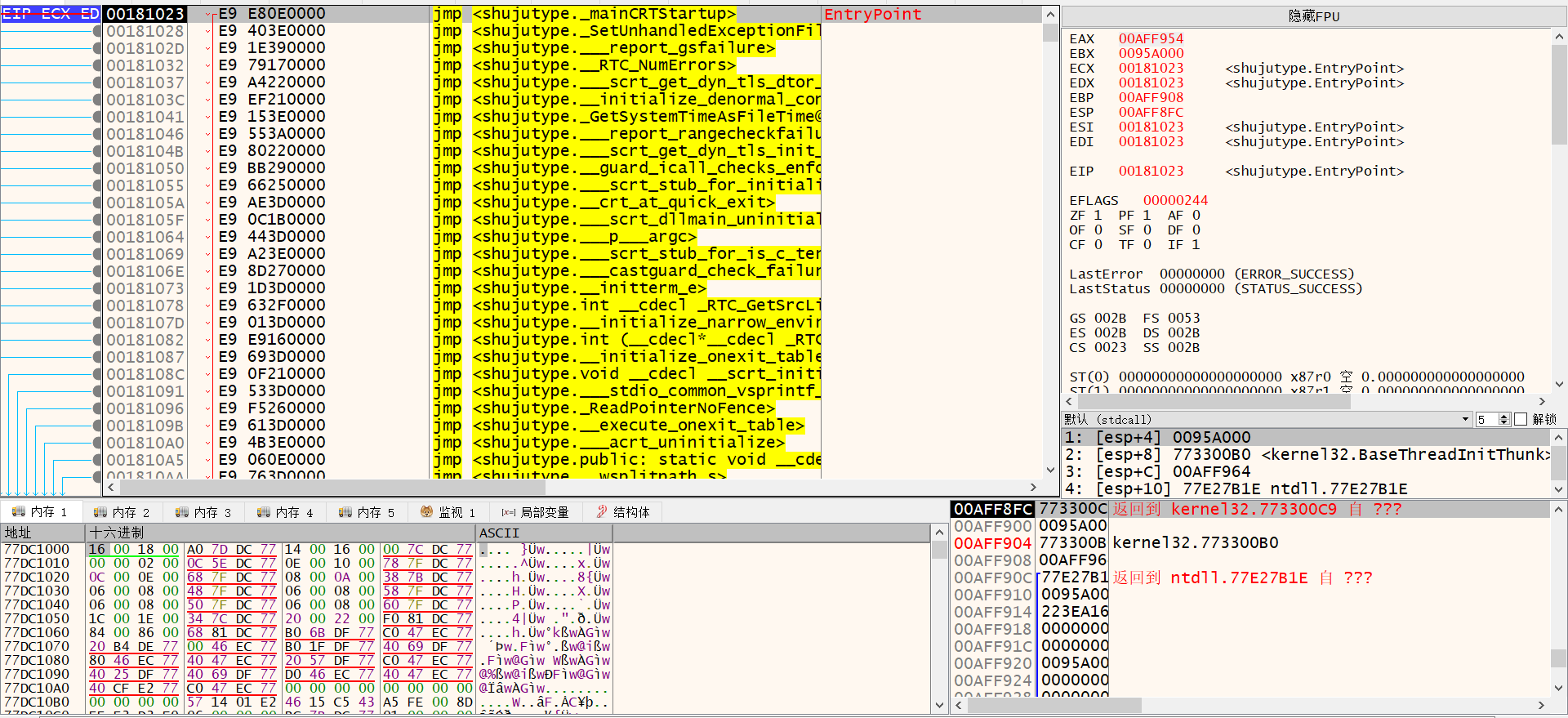Click breakpoint bullet beside address 00181050

coord(97,168)
